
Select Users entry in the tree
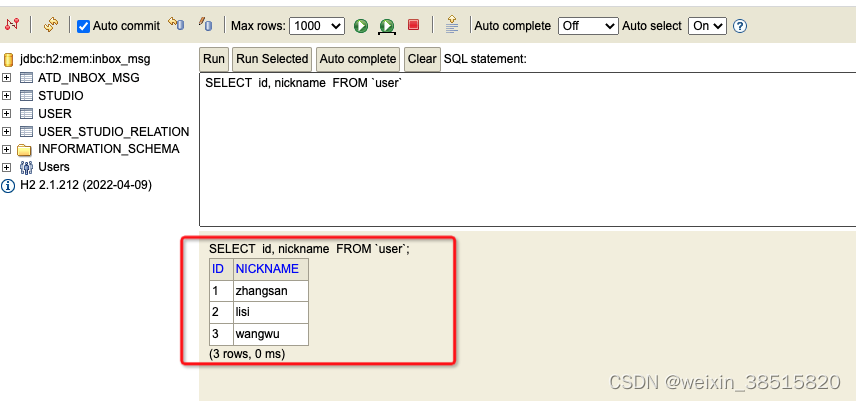tap(54, 166)
